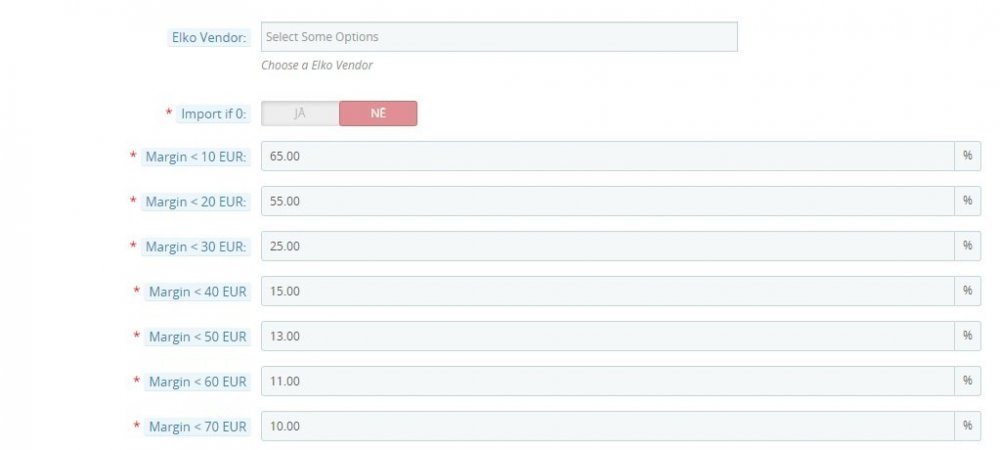Switch Import if 0 to JĀ

point(299,114)
